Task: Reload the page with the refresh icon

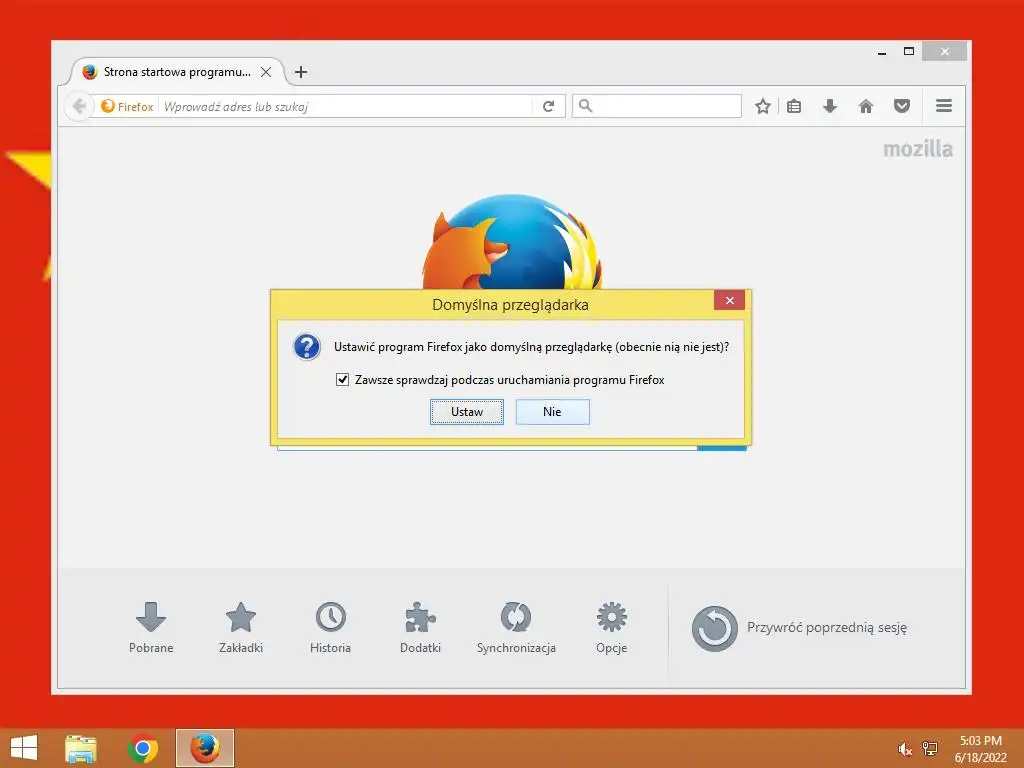Action: pos(549,106)
